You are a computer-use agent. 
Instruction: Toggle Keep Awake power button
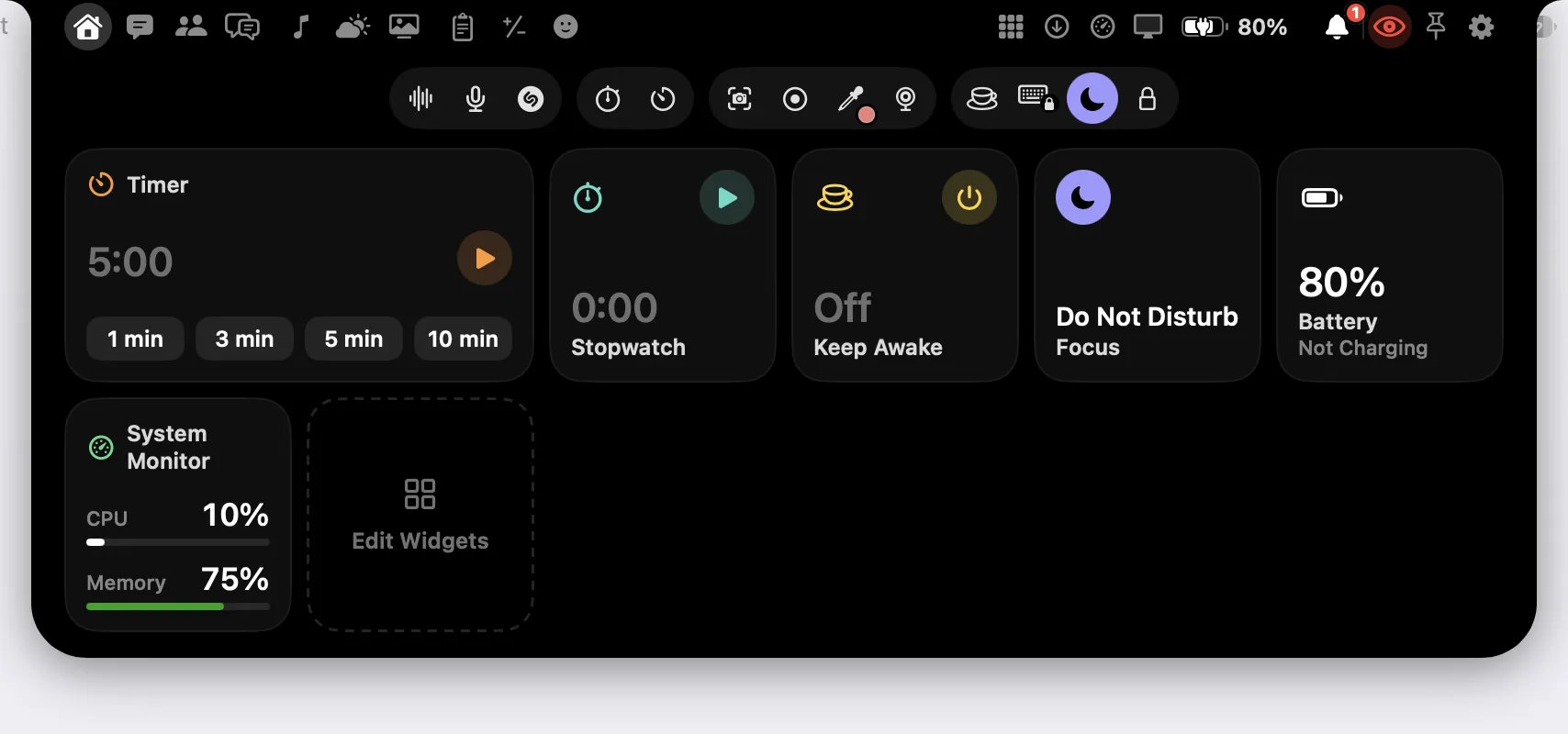pyautogui.click(x=969, y=197)
